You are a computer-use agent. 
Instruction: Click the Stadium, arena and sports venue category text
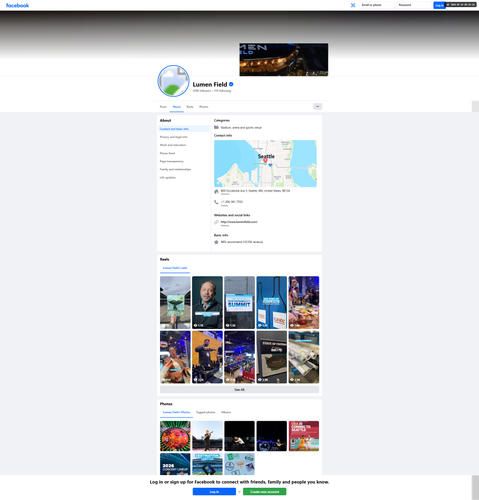(x=241, y=128)
